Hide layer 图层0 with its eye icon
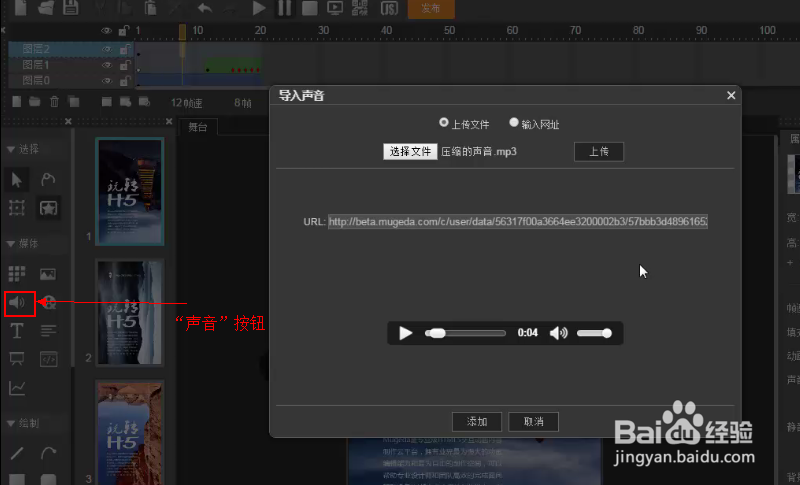 (106, 81)
